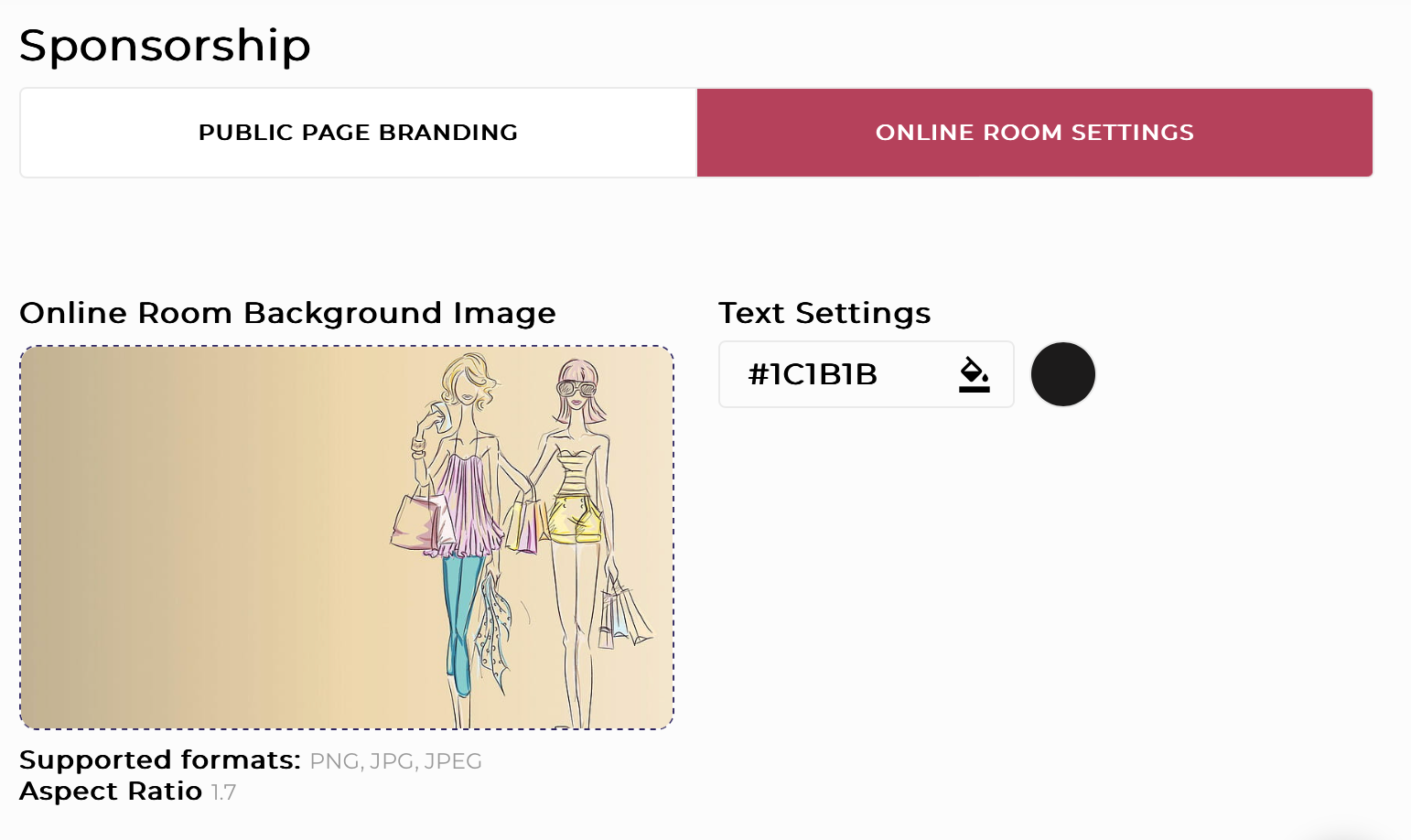The width and height of the screenshot is (1411, 840).
Task: Click the pink handbag in the illustration
Action: point(419,523)
